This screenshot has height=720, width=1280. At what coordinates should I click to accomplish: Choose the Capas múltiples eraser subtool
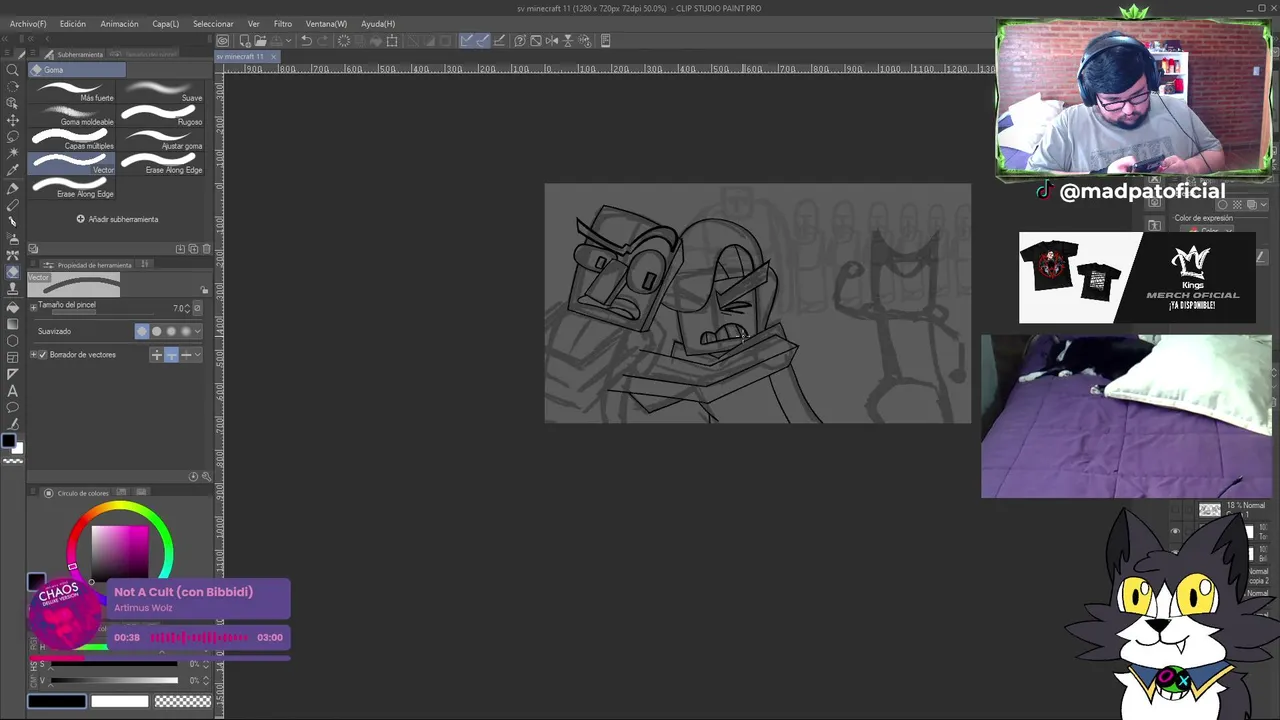[x=73, y=140]
